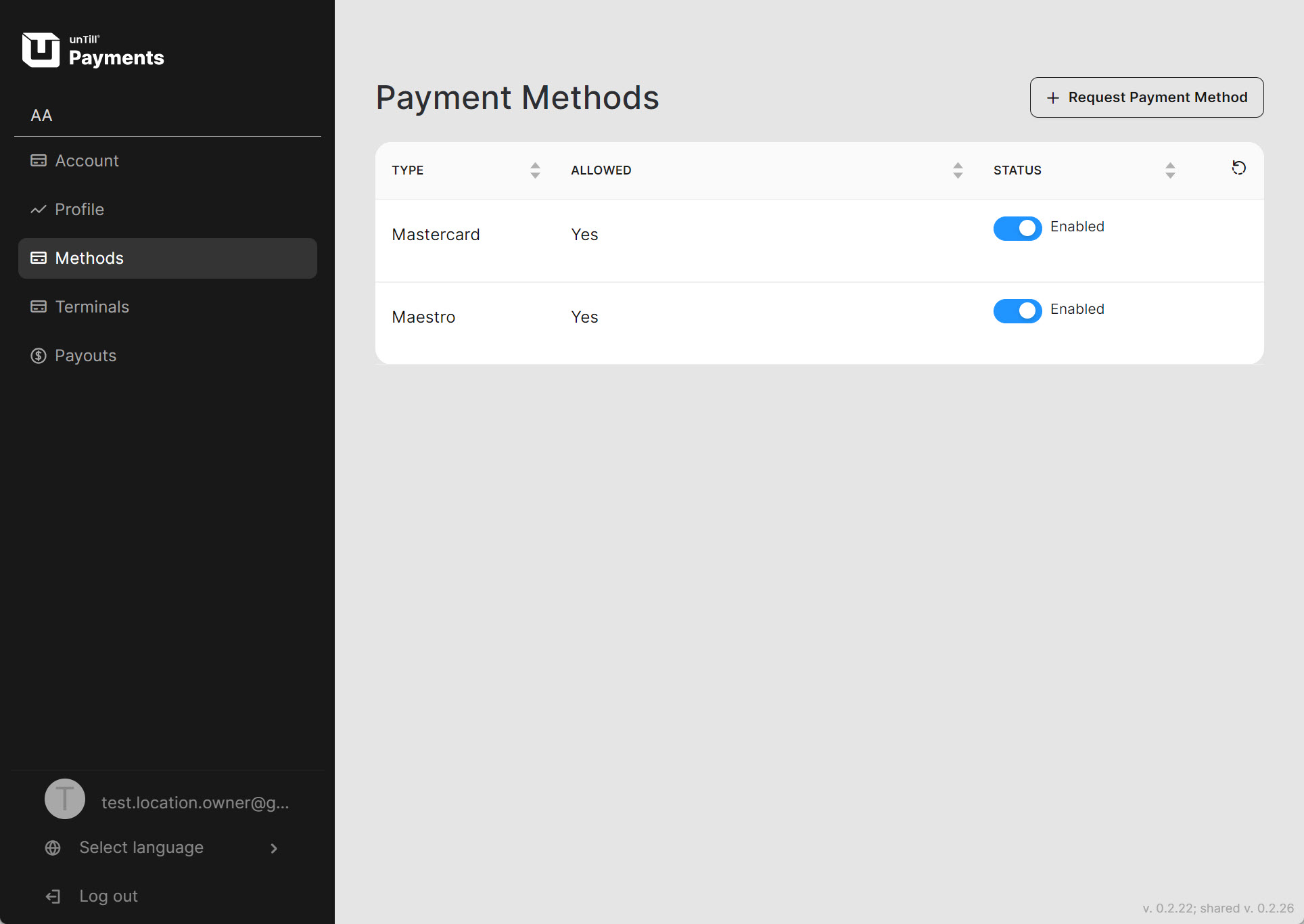
Task: Expand the Select language chevron
Action: (274, 848)
